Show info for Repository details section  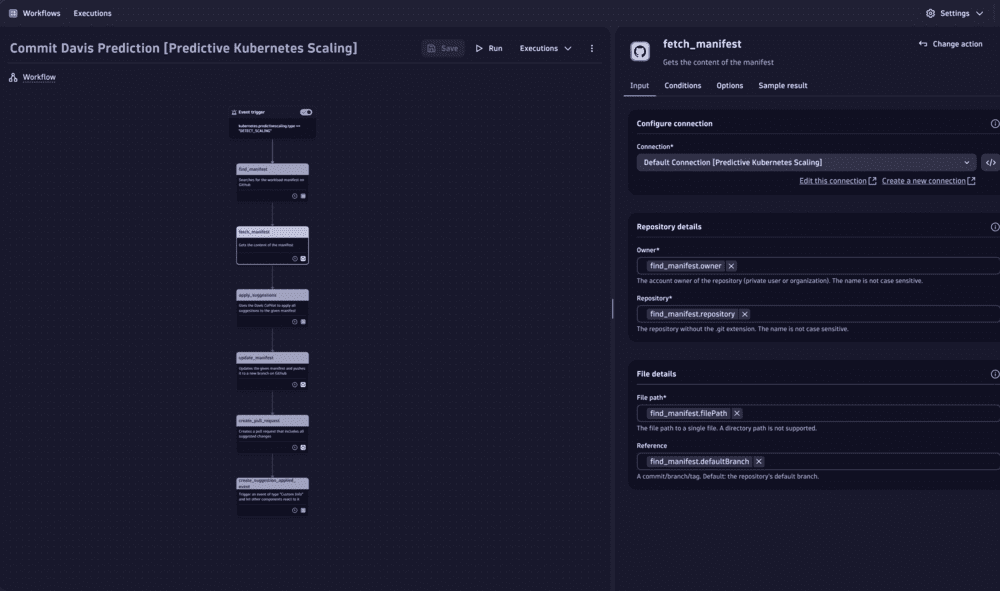click(994, 227)
